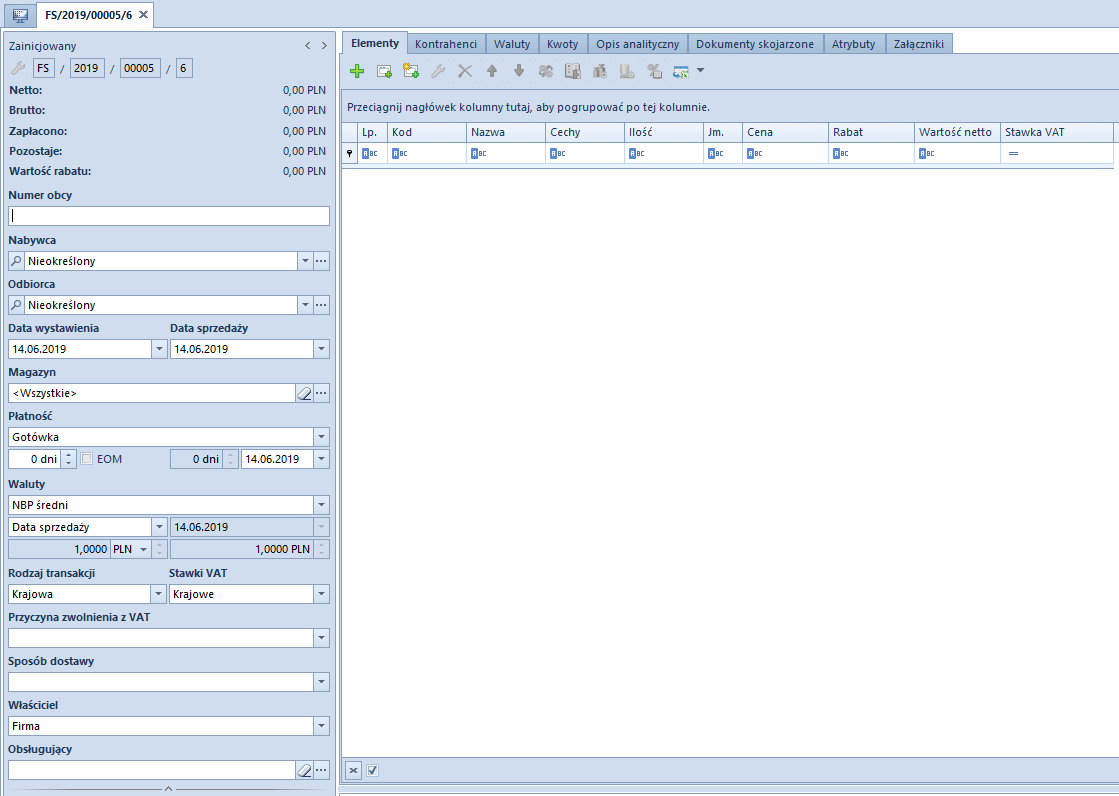Click the X delete item icon
The height and width of the screenshot is (796, 1119).
tap(465, 71)
